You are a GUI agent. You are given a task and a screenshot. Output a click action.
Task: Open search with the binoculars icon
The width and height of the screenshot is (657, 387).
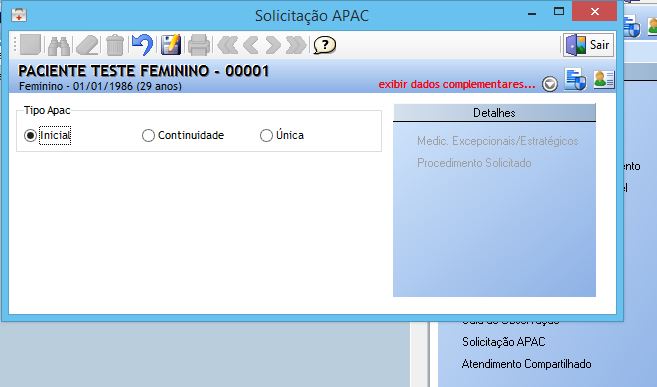59,45
